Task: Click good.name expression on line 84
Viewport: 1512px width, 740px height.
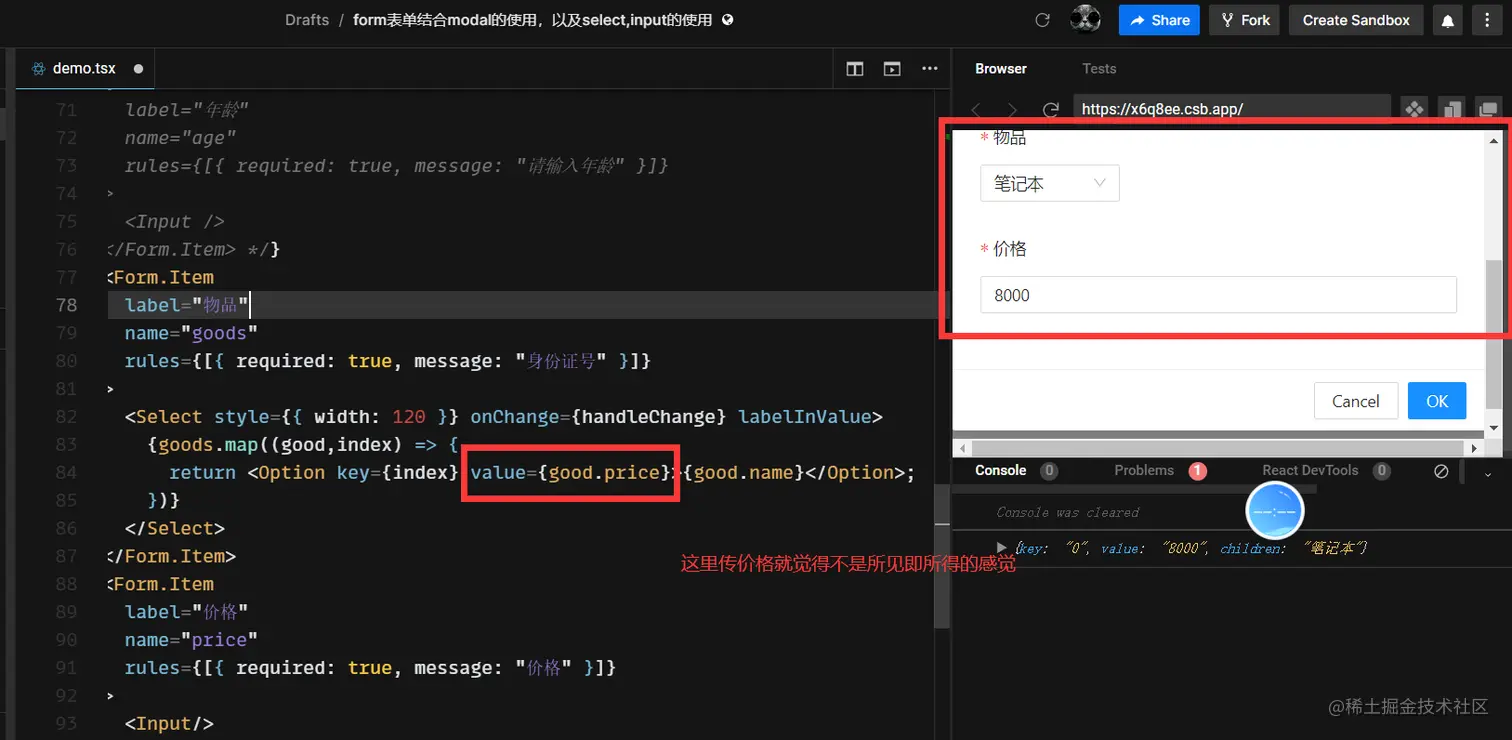Action: pyautogui.click(x=744, y=473)
